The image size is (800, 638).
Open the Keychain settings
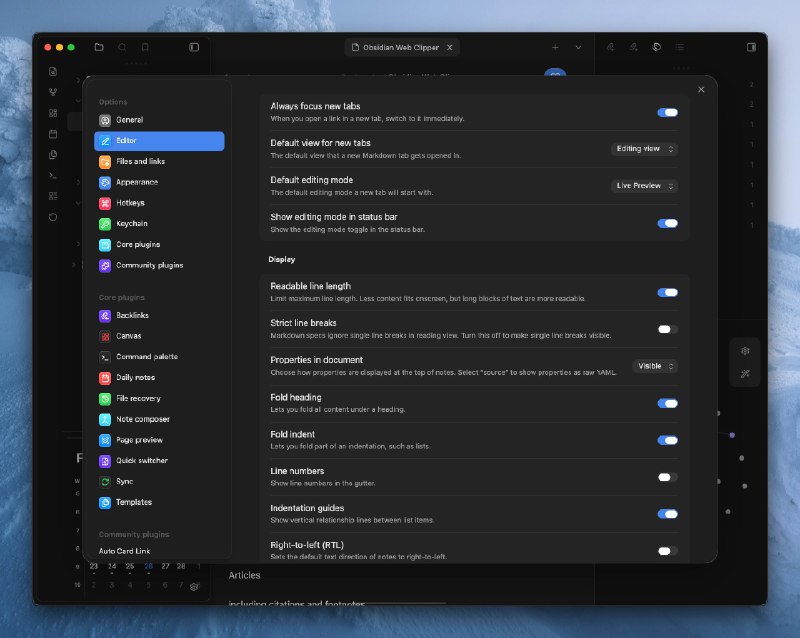[x=131, y=224]
